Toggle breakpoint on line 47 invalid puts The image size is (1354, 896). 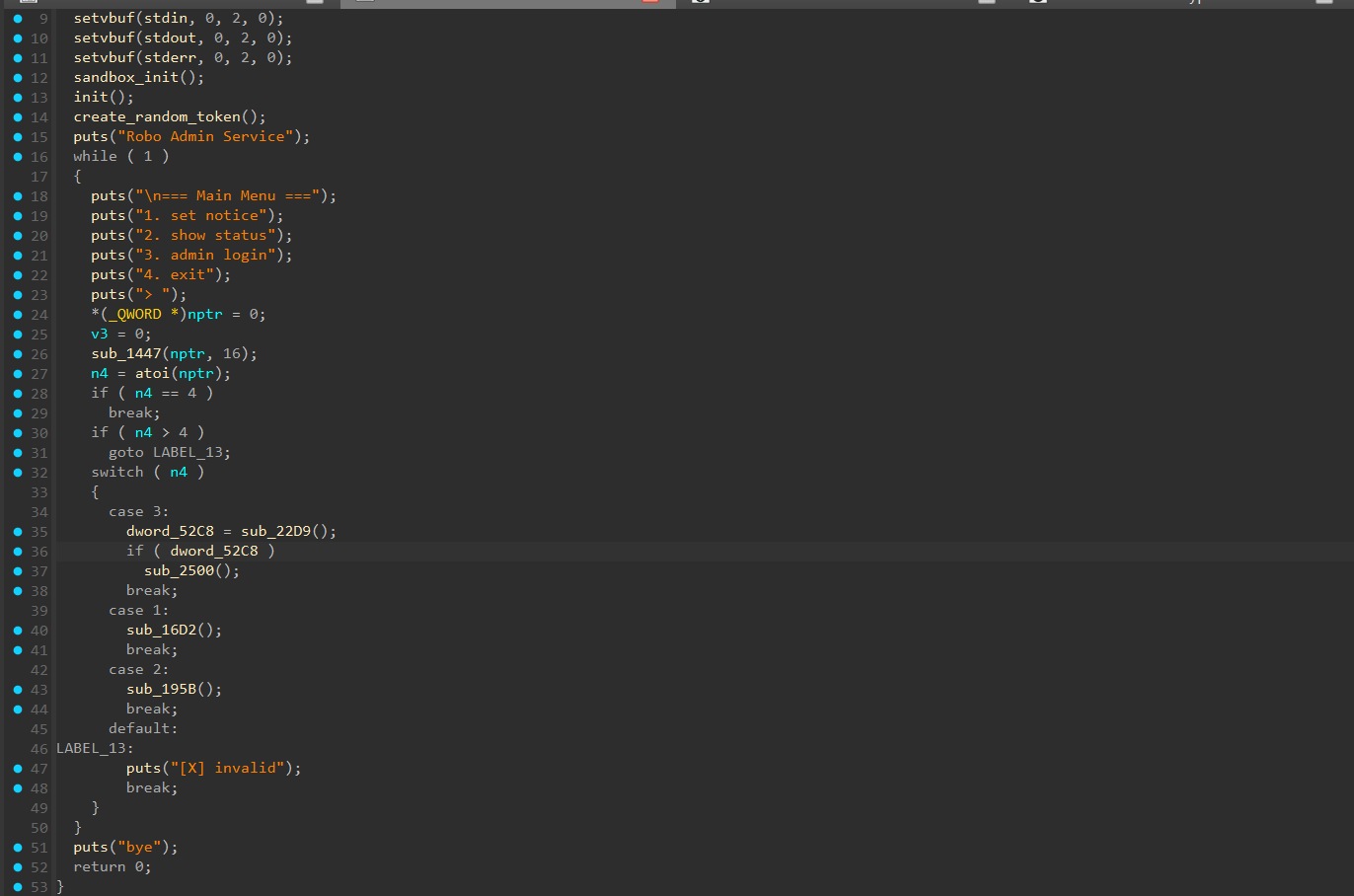[x=18, y=768]
